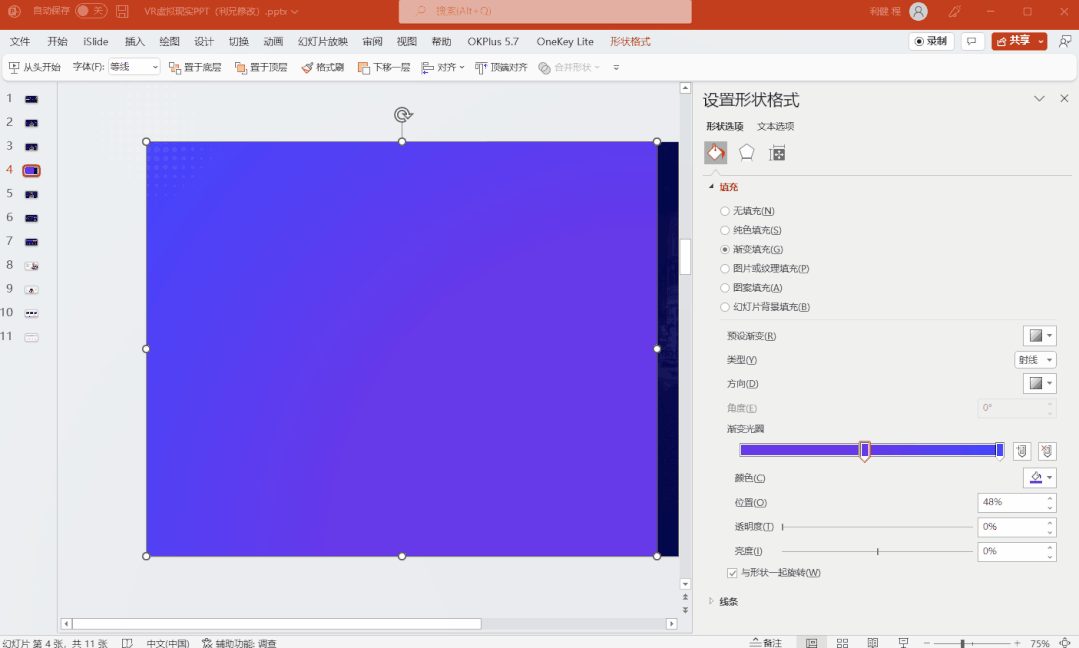Open gradient Direction (方向) dropdown
This screenshot has height=648, width=1079.
(x=1039, y=383)
